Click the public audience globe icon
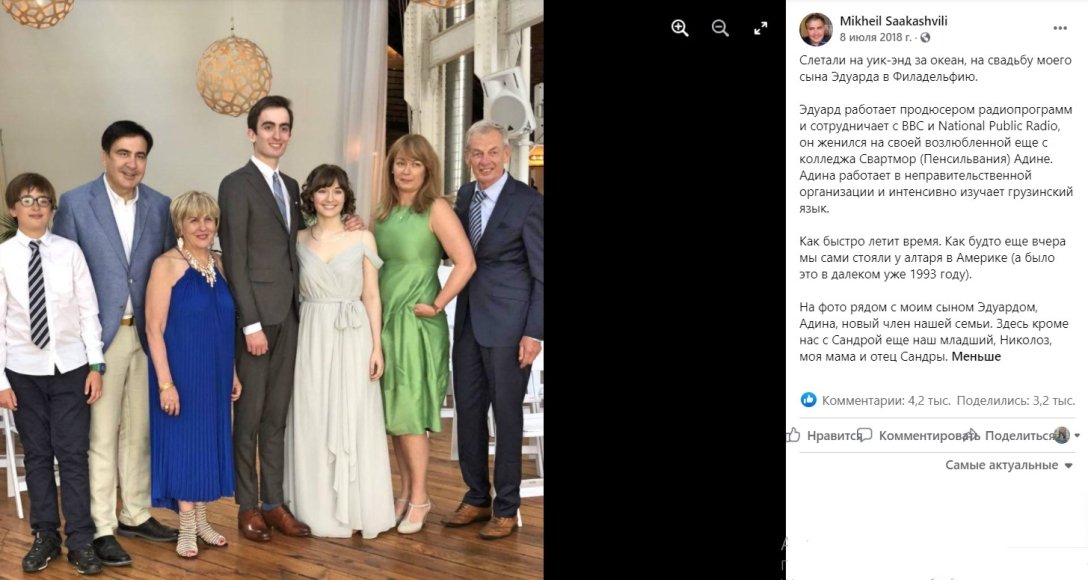The image size is (1088, 580). 925,38
